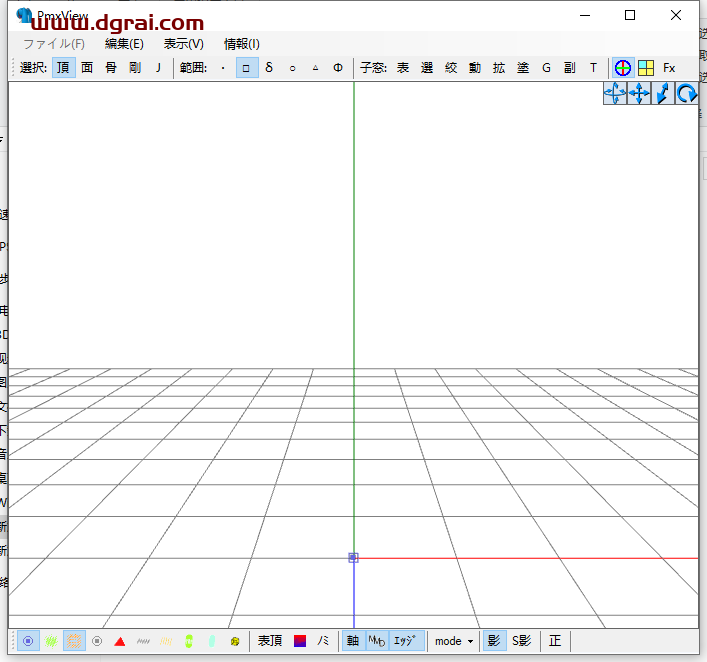Toggle vertex display blue circle icon
Image resolution: width=707 pixels, height=662 pixels.
point(28,641)
